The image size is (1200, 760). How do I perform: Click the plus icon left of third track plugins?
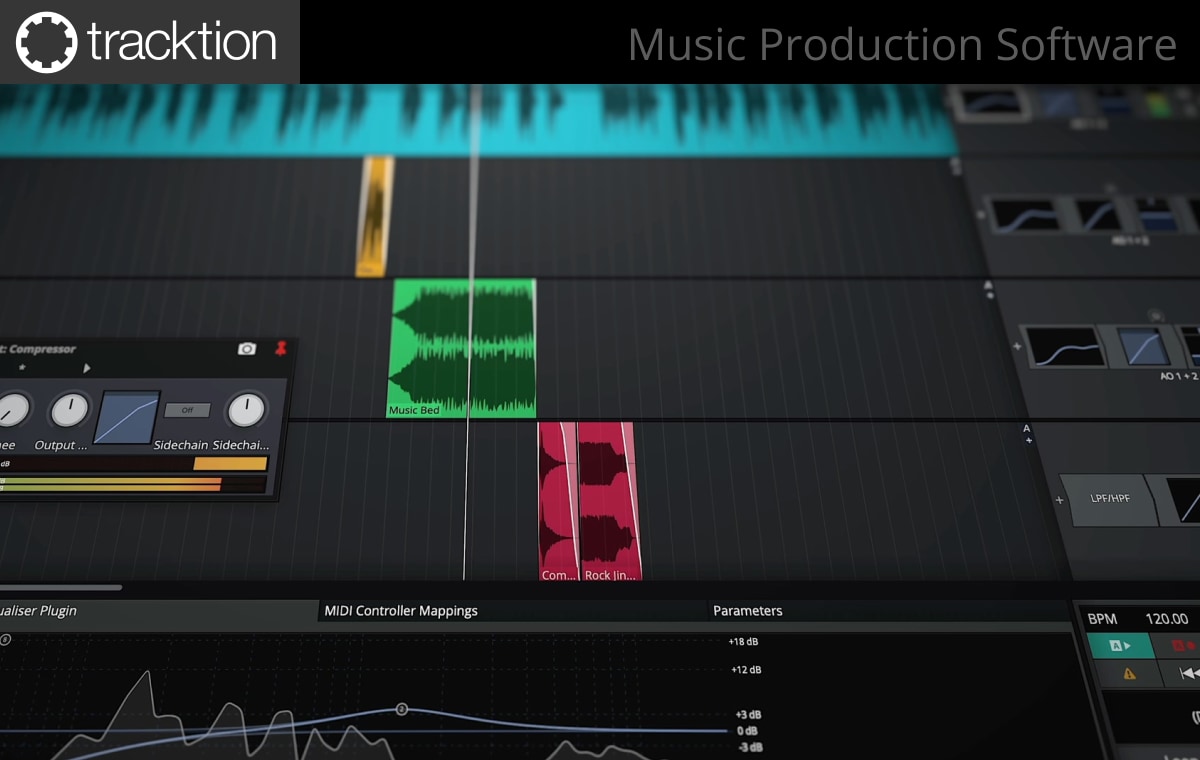[1017, 346]
